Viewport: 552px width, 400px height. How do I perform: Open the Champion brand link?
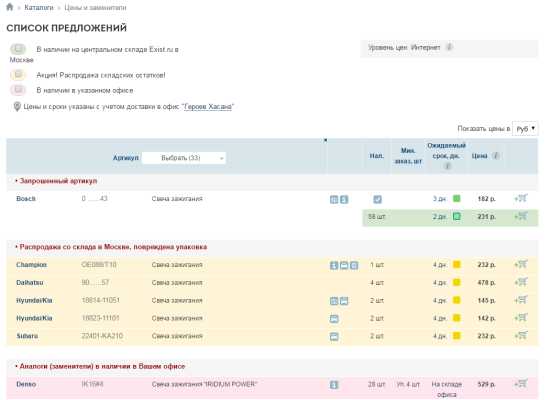point(31,264)
